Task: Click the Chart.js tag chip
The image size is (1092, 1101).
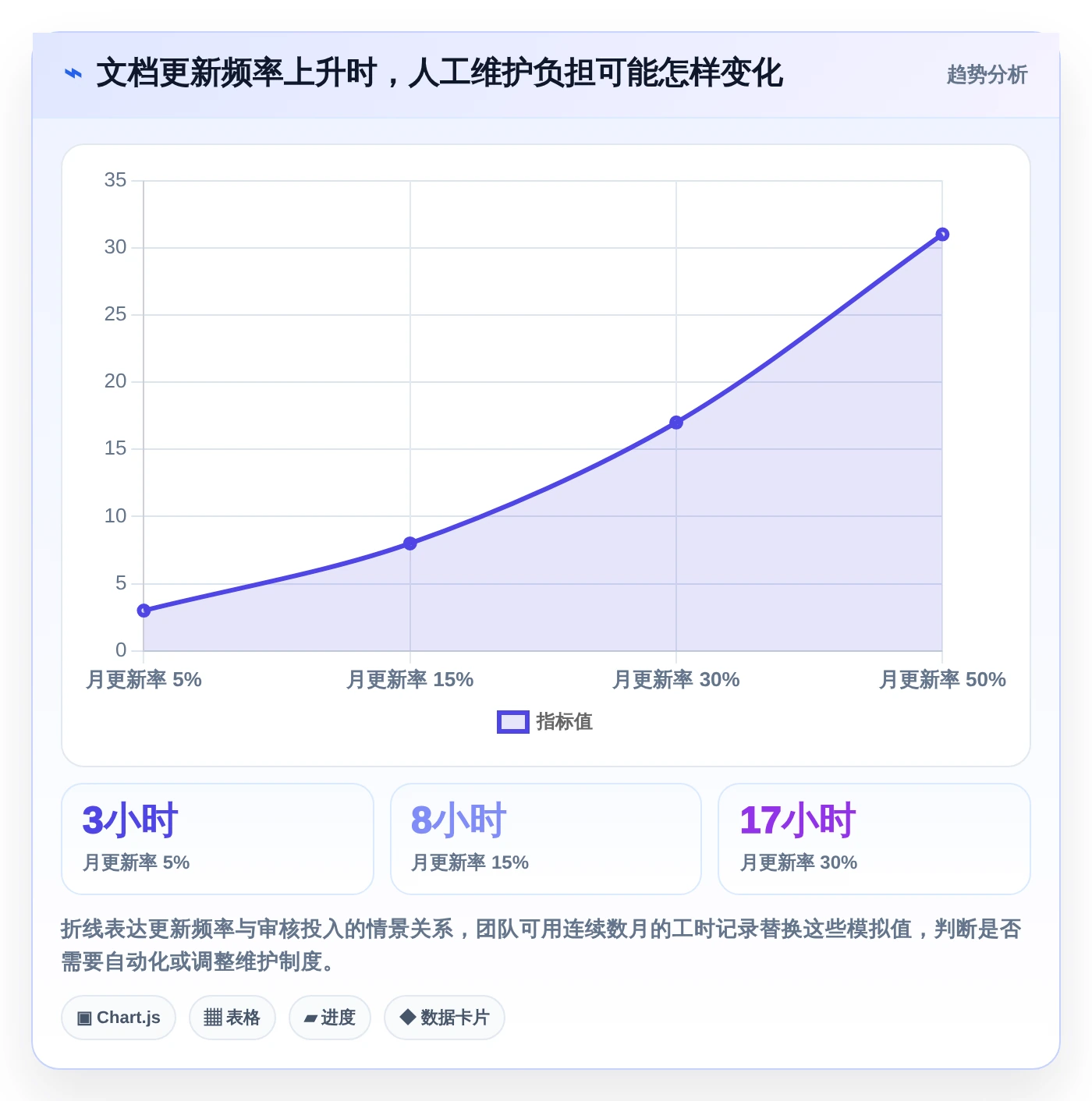Action: pos(119,1018)
